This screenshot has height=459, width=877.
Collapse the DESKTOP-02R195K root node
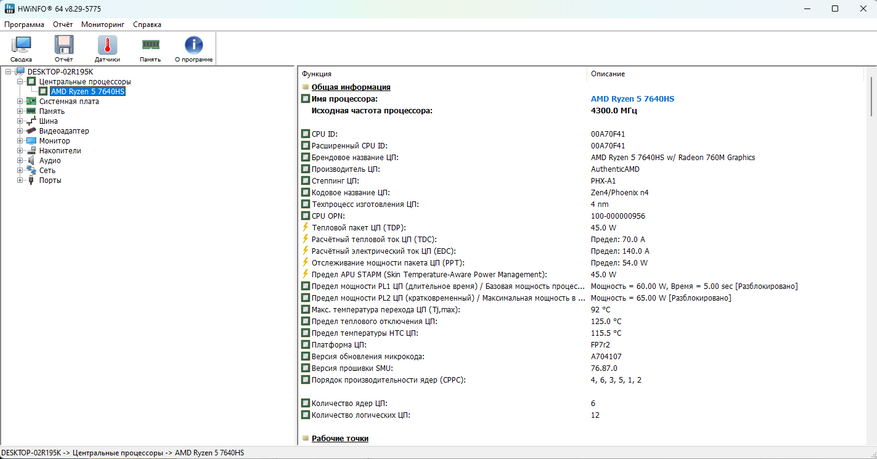(x=8, y=72)
